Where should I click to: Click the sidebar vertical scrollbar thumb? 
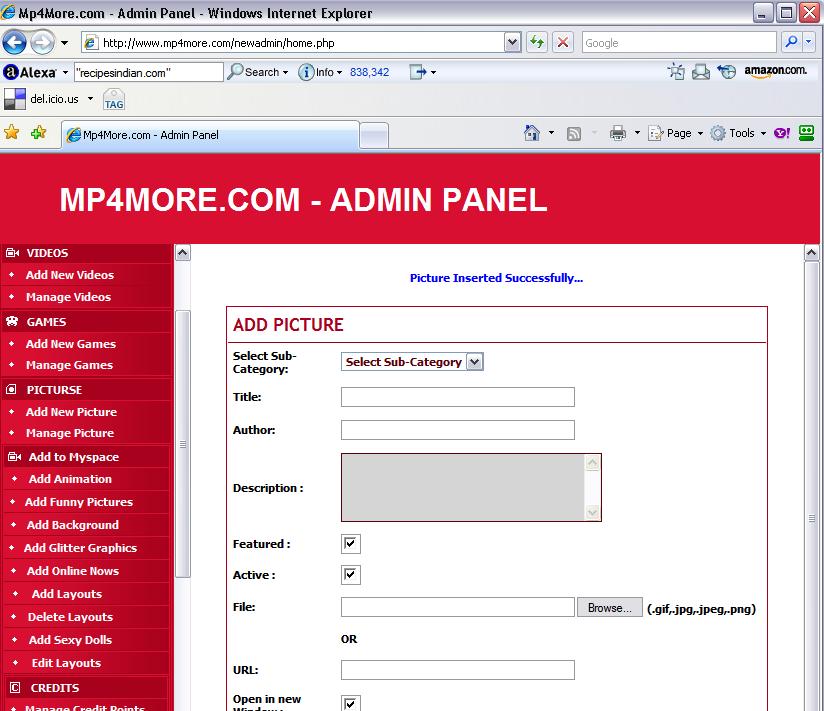[x=182, y=444]
